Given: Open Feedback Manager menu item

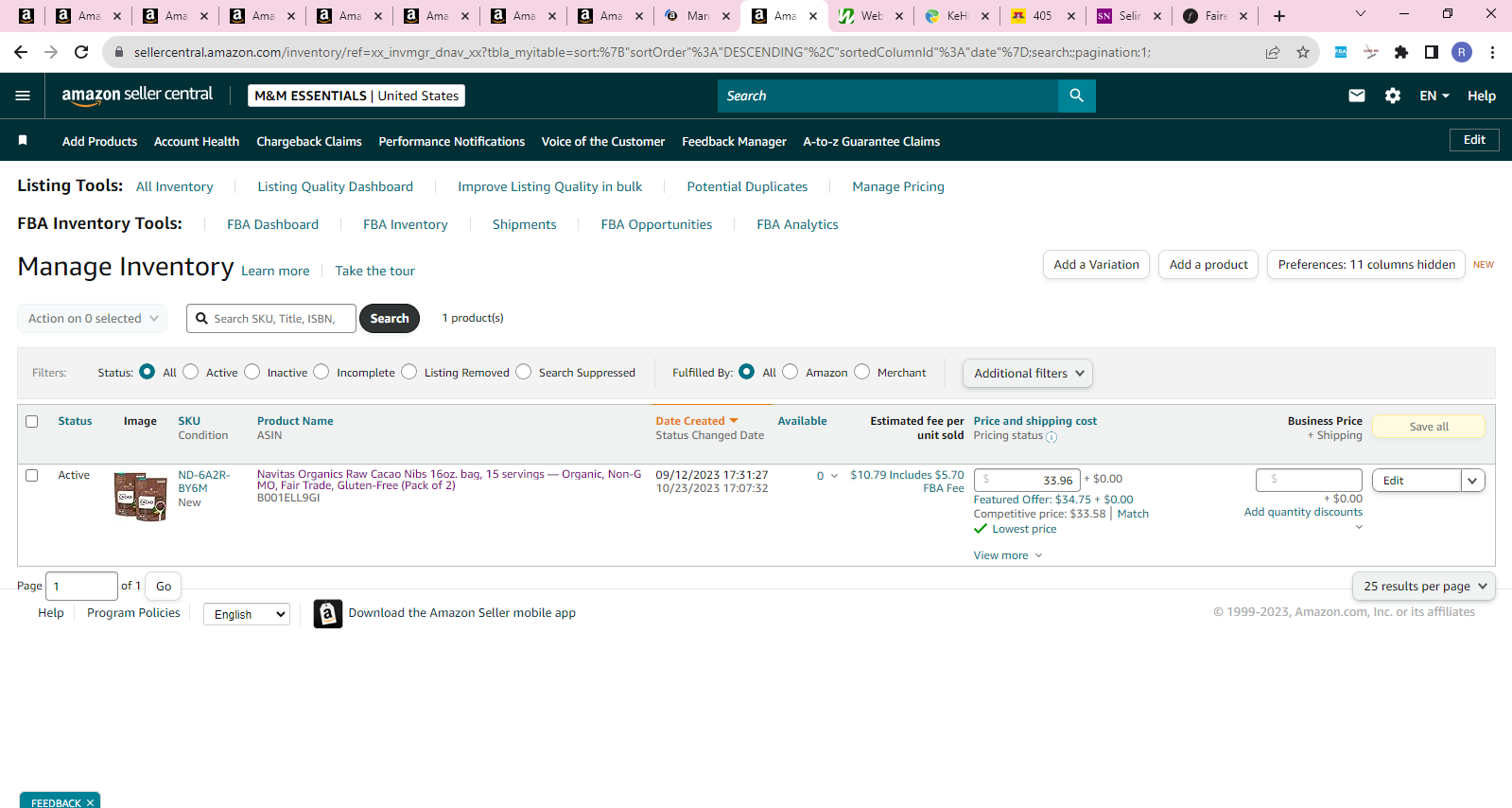Looking at the screenshot, I should 734,141.
